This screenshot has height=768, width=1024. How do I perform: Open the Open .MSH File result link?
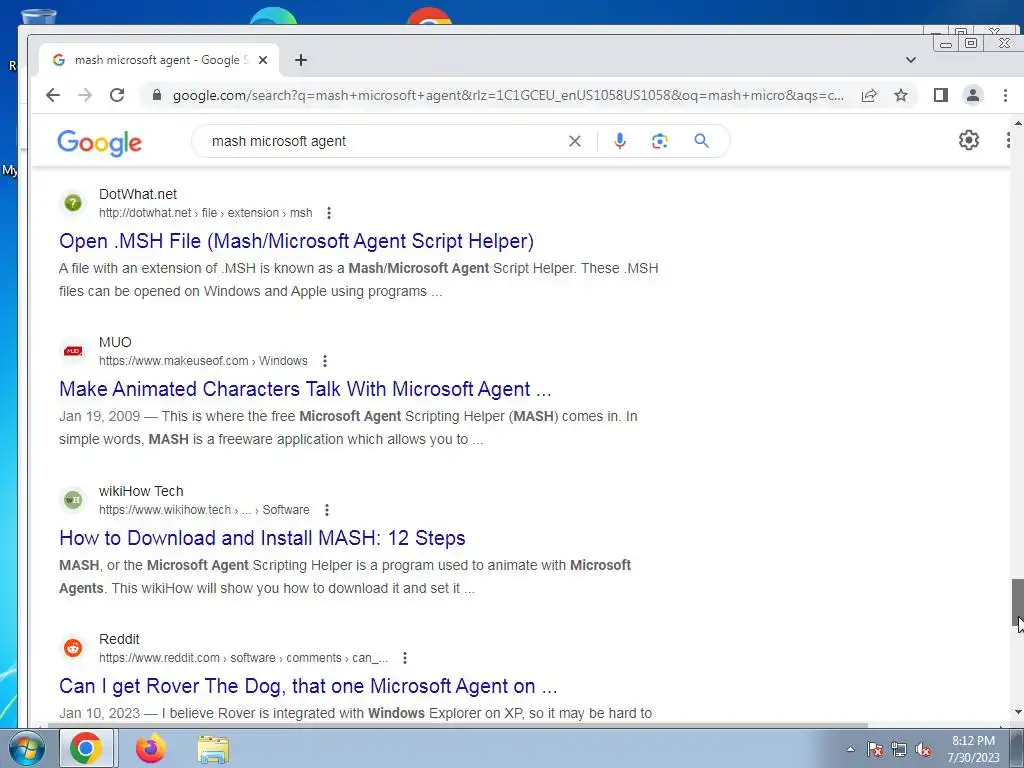click(296, 241)
